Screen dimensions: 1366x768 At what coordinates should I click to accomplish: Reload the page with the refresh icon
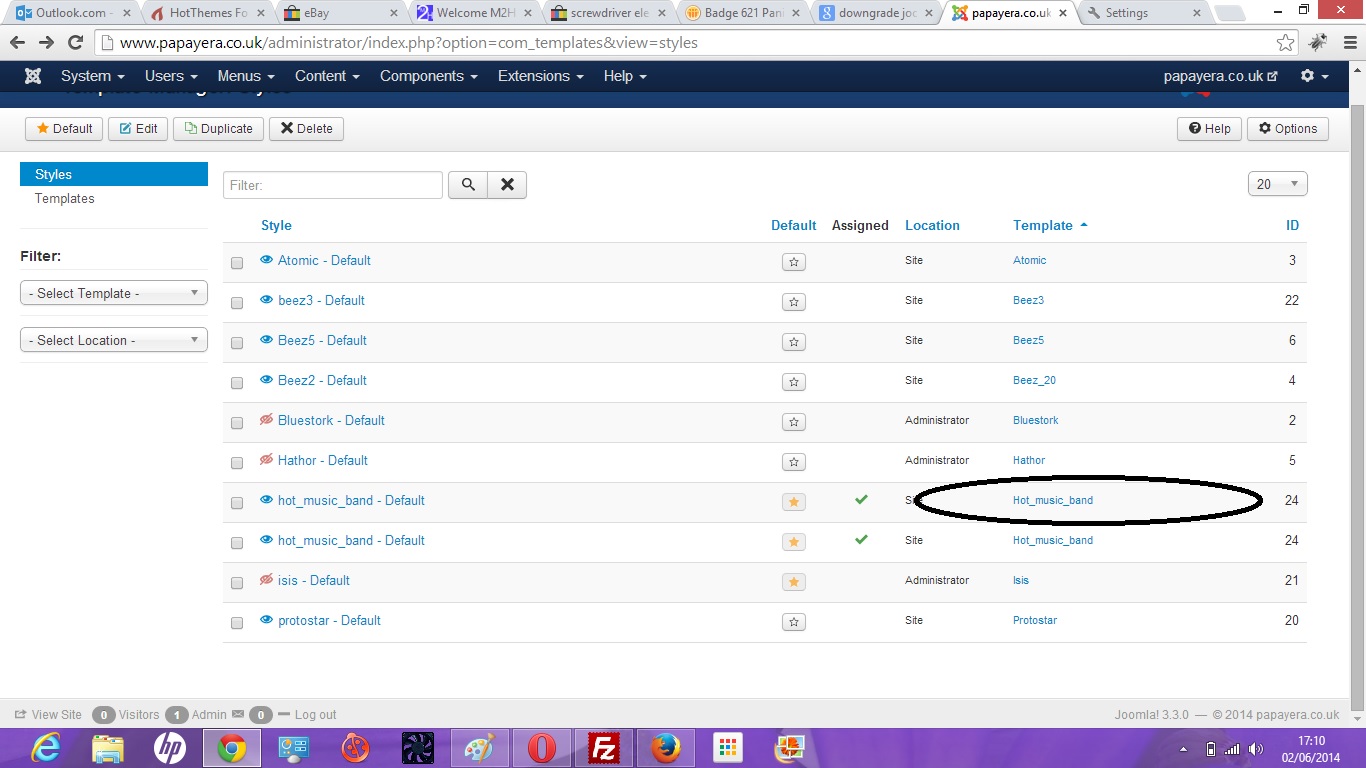pyautogui.click(x=75, y=43)
